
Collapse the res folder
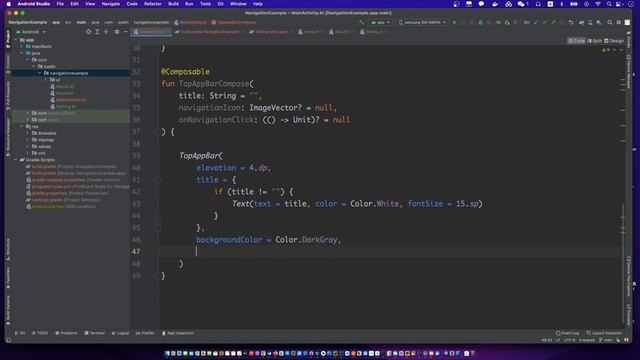click(22, 127)
